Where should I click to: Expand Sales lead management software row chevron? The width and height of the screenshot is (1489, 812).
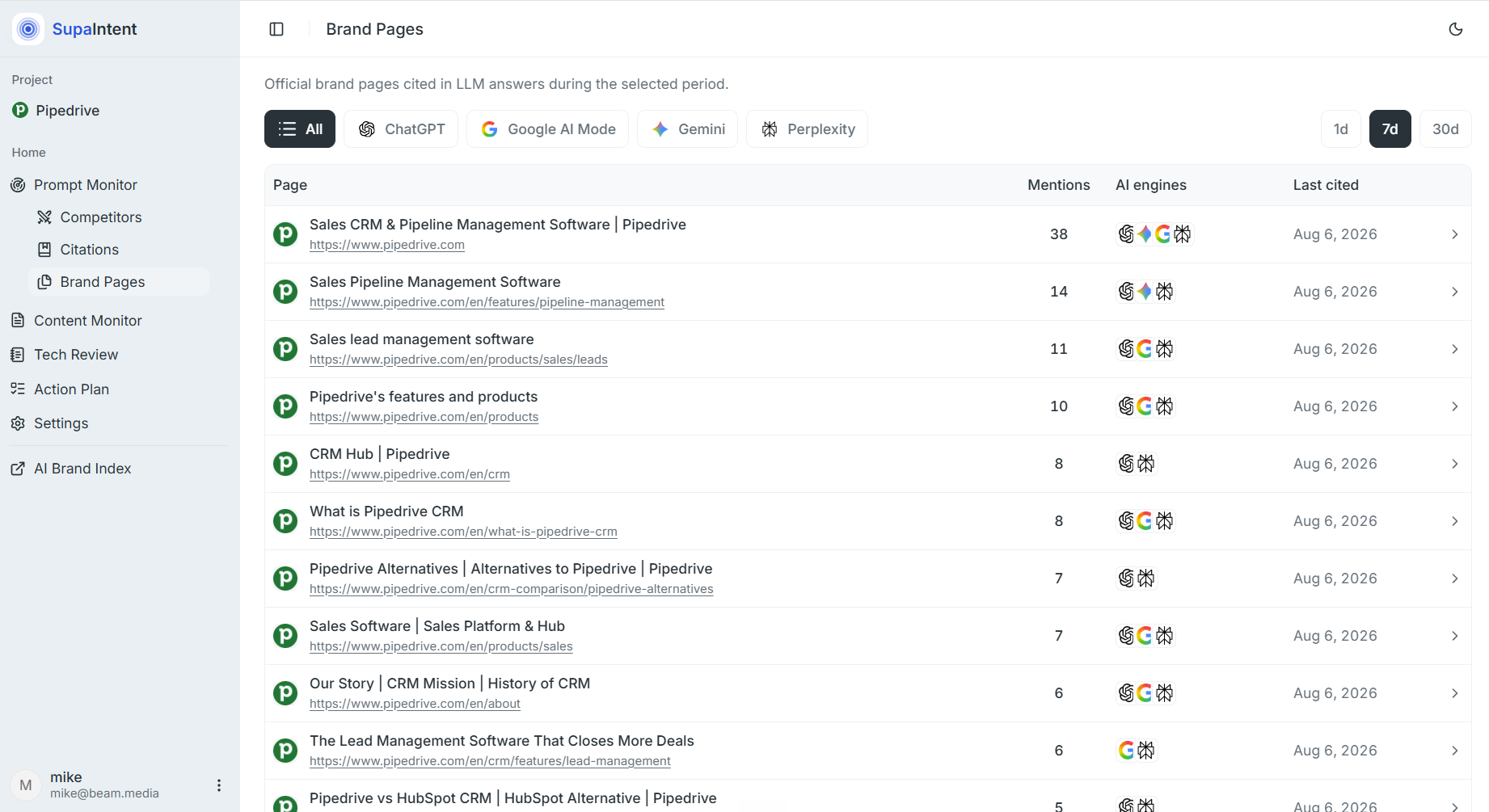tap(1454, 349)
